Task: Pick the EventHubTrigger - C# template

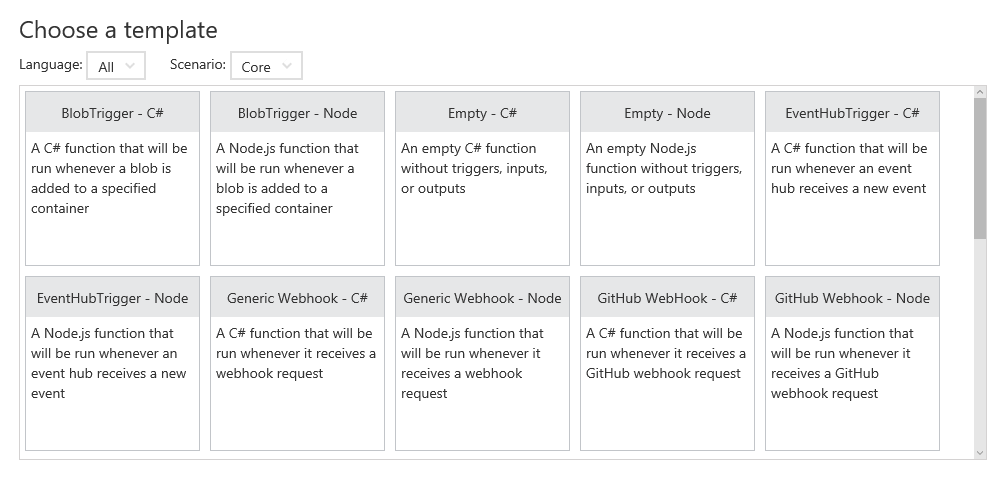Action: [x=852, y=113]
